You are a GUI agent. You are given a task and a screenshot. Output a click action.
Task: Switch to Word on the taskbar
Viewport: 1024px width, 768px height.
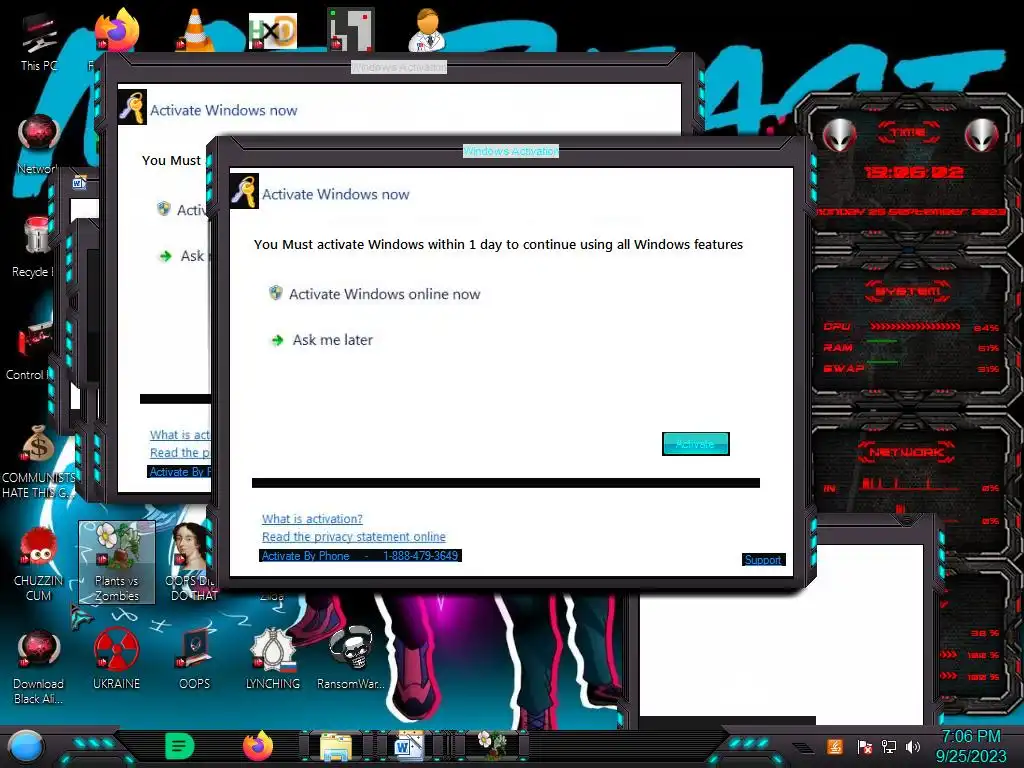pos(409,746)
